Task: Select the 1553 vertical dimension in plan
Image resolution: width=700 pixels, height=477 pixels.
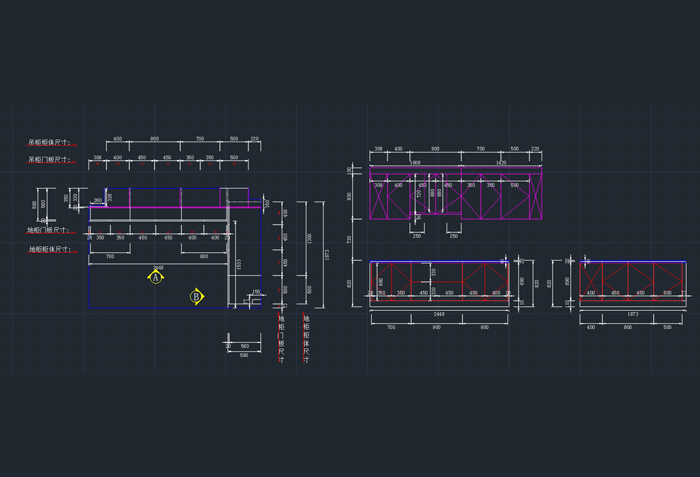Action: coord(238,264)
